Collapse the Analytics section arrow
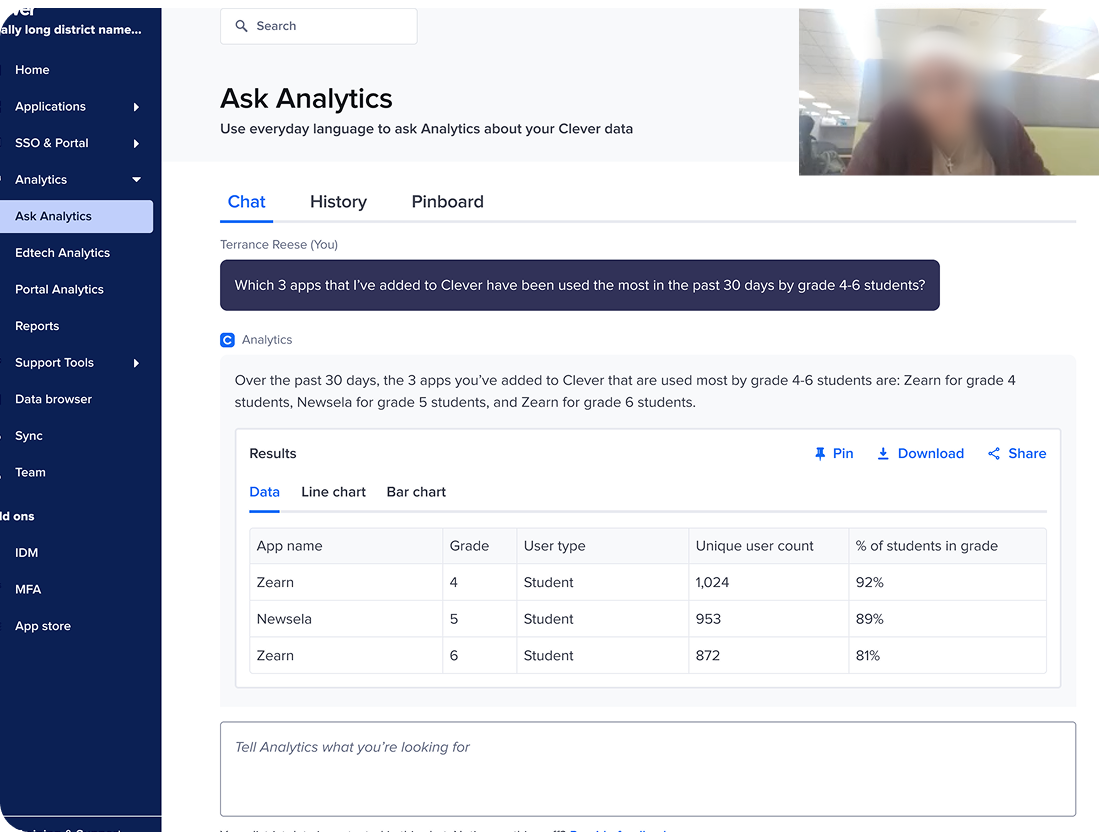 136,179
